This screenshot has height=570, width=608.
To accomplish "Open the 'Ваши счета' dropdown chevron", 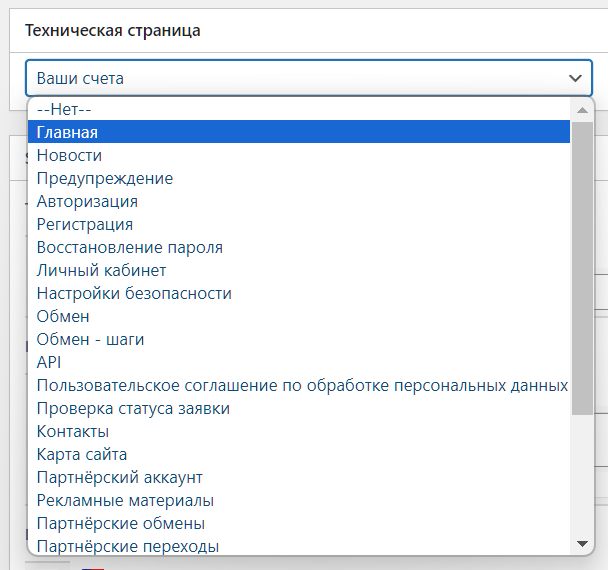I will click(x=575, y=78).
